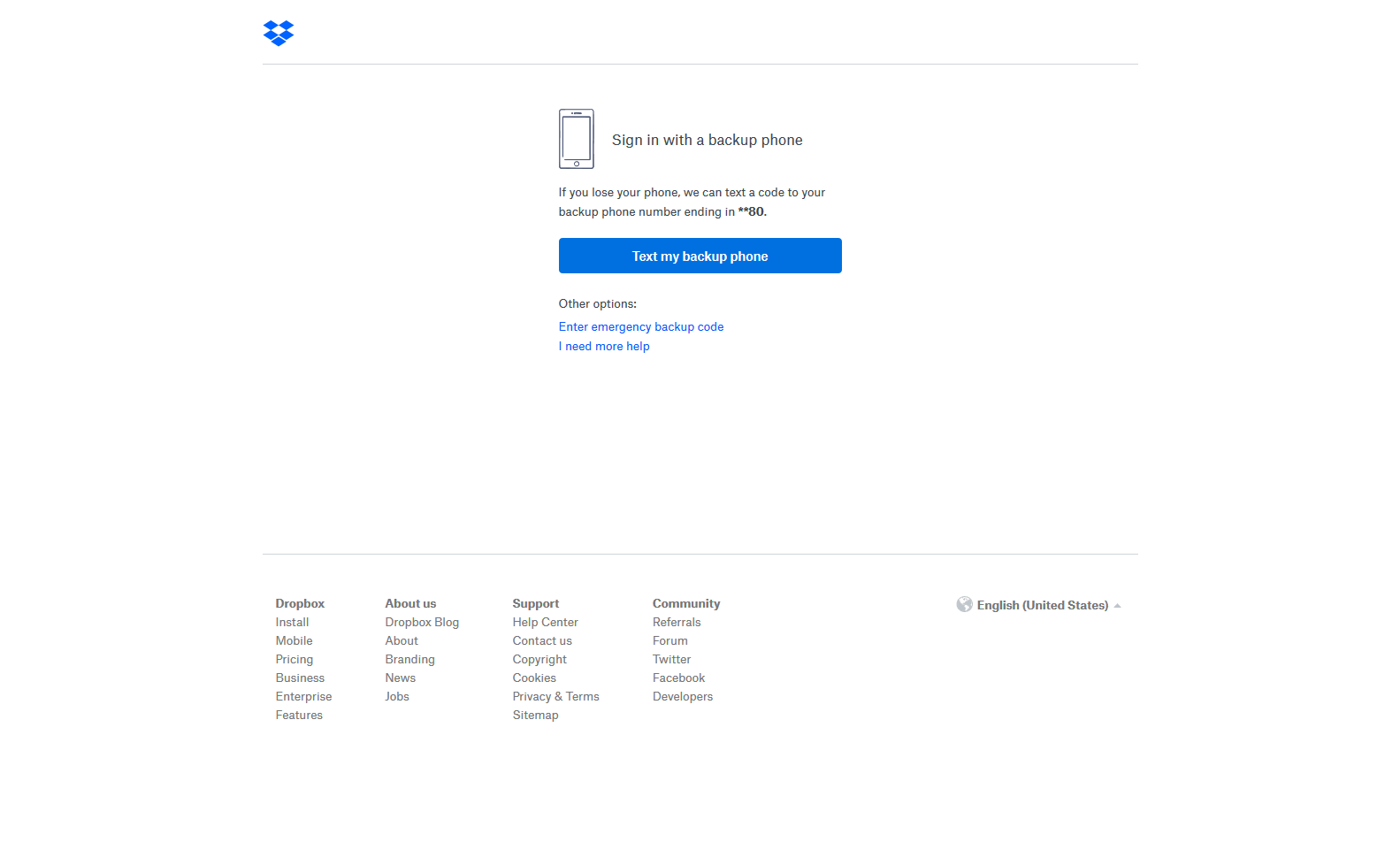Go to the Help Center link

click(545, 622)
